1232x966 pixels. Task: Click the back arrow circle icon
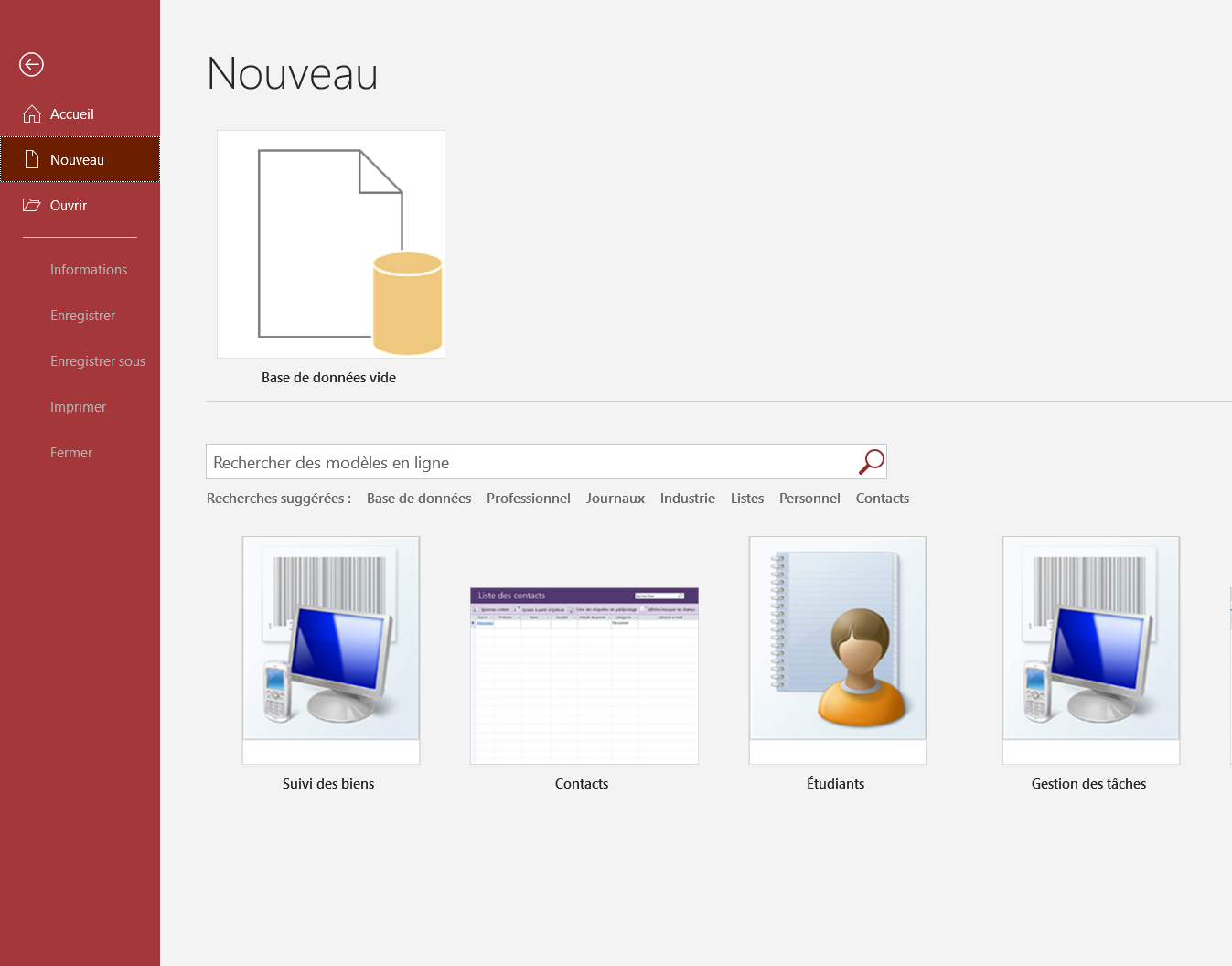pyautogui.click(x=31, y=64)
